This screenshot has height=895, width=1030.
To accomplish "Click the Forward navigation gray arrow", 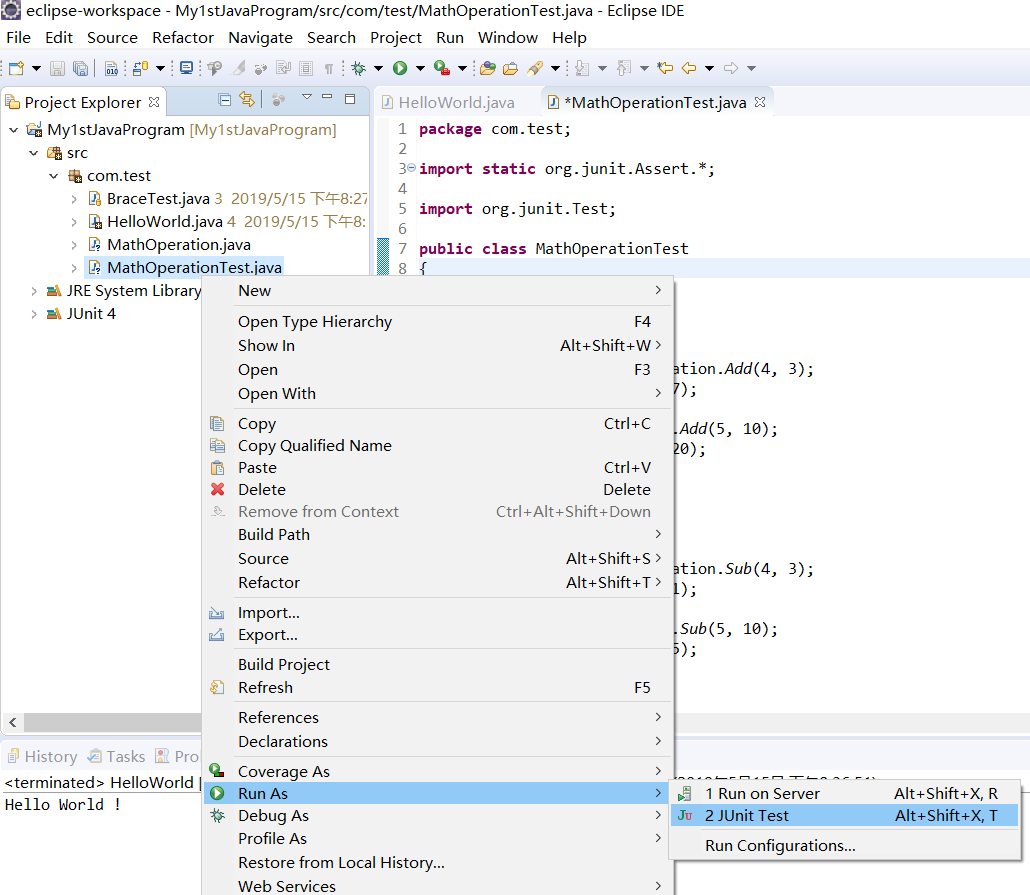I will point(731,68).
